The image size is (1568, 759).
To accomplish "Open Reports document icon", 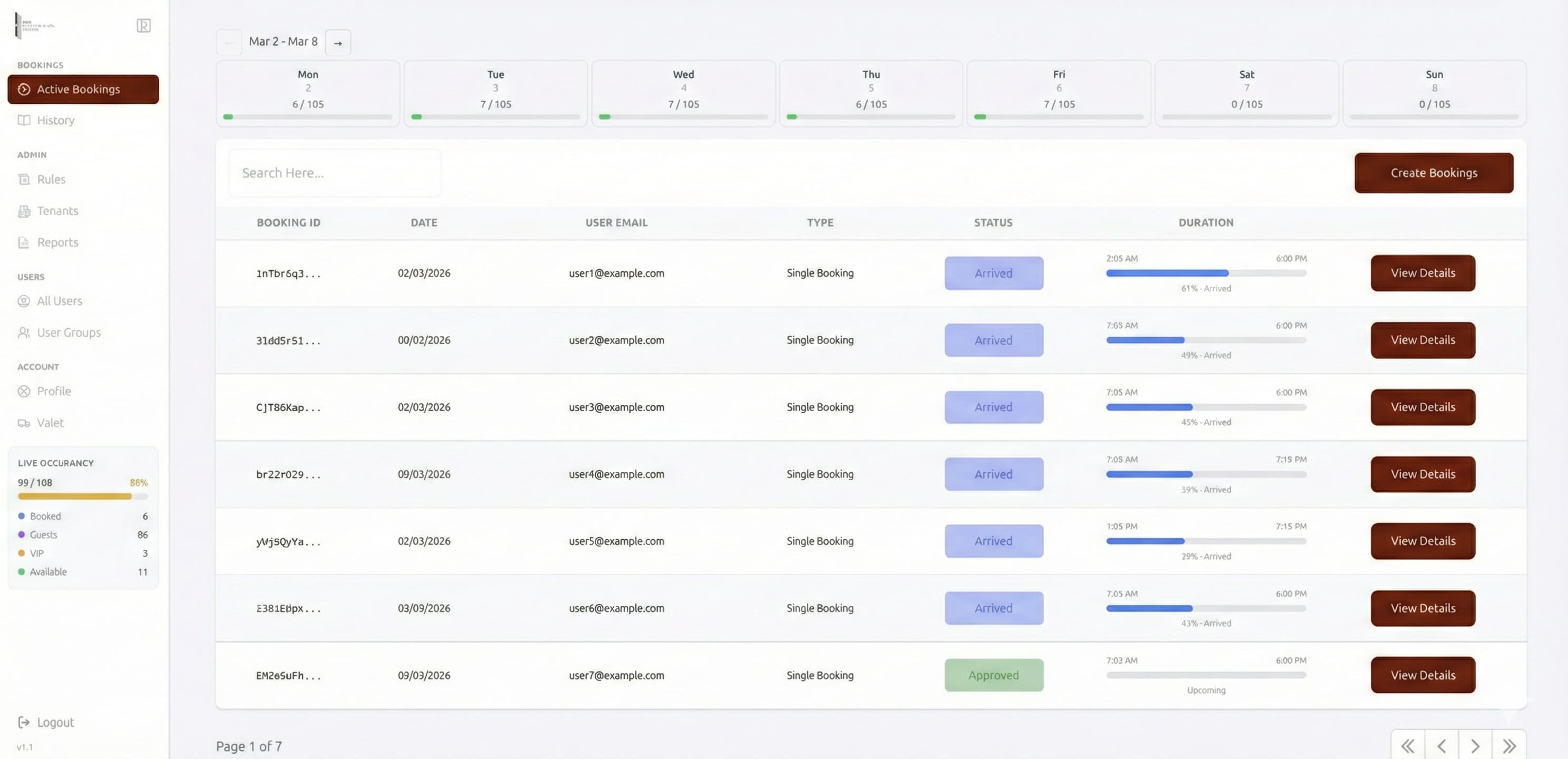I will click(x=24, y=242).
